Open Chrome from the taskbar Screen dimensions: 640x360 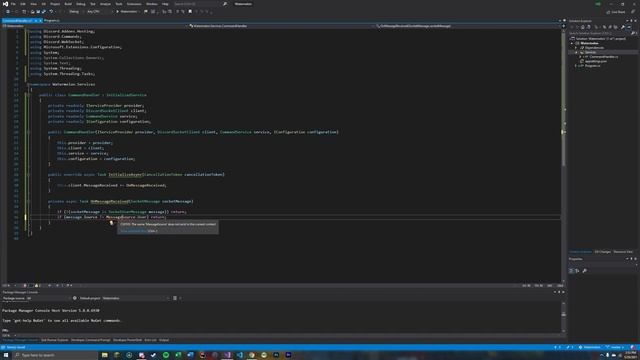tap(251, 355)
